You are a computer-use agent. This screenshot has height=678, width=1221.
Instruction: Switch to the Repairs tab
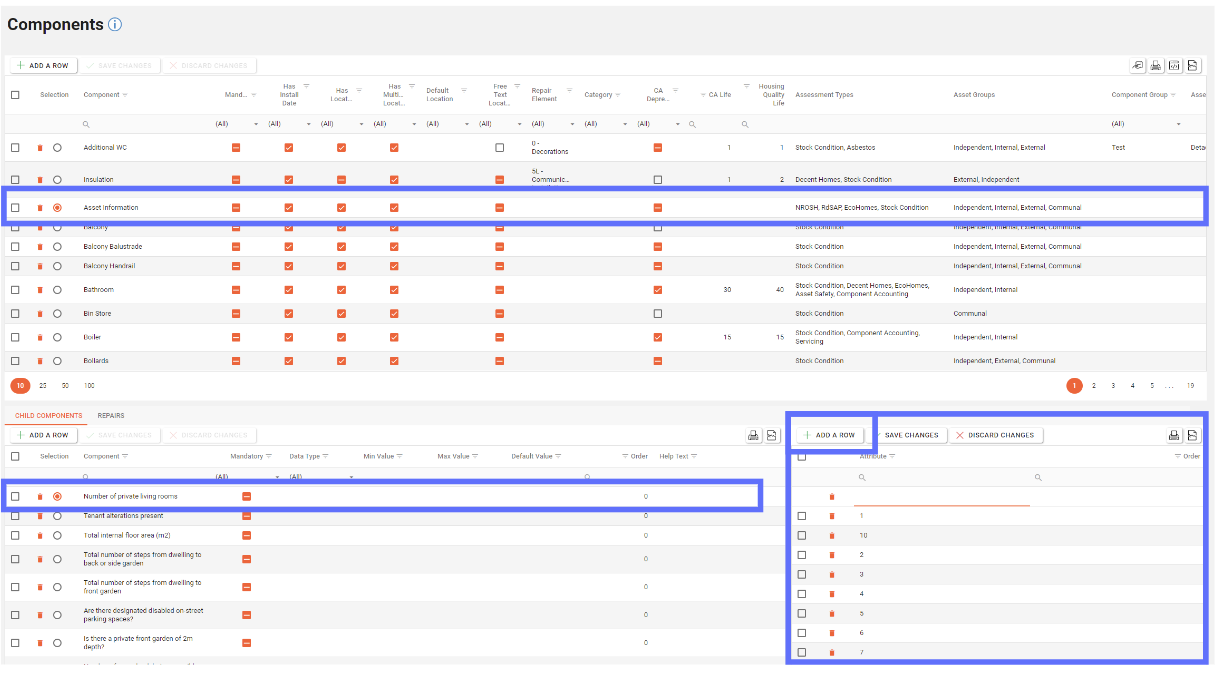click(x=110, y=415)
